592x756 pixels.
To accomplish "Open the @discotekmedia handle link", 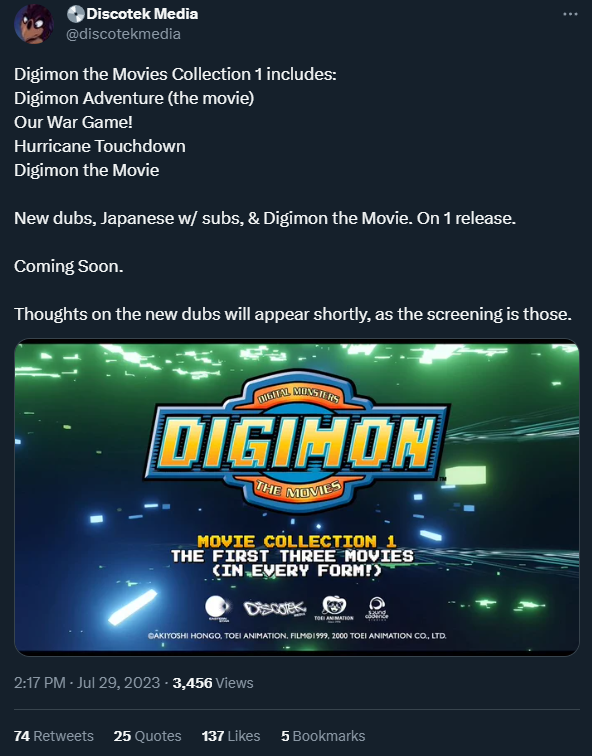I will click(x=123, y=34).
